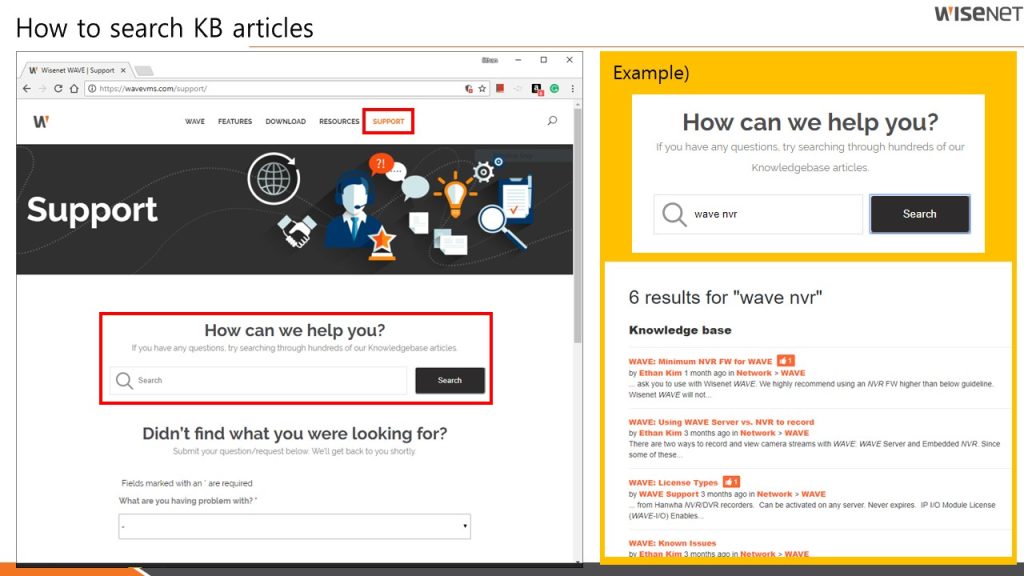Open the 'What are you having problem with?' dropdown
The height and width of the screenshot is (576, 1024).
pos(293,526)
